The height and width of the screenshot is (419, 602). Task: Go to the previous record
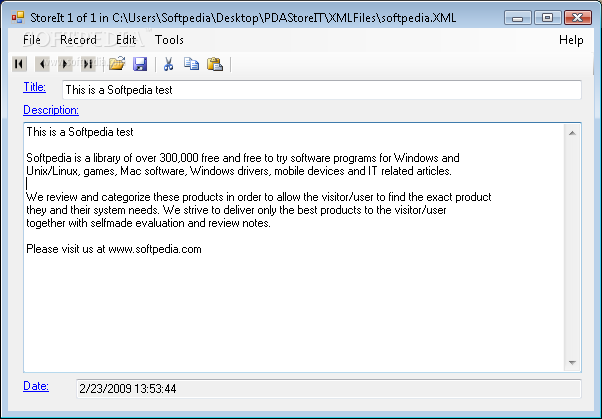point(42,64)
